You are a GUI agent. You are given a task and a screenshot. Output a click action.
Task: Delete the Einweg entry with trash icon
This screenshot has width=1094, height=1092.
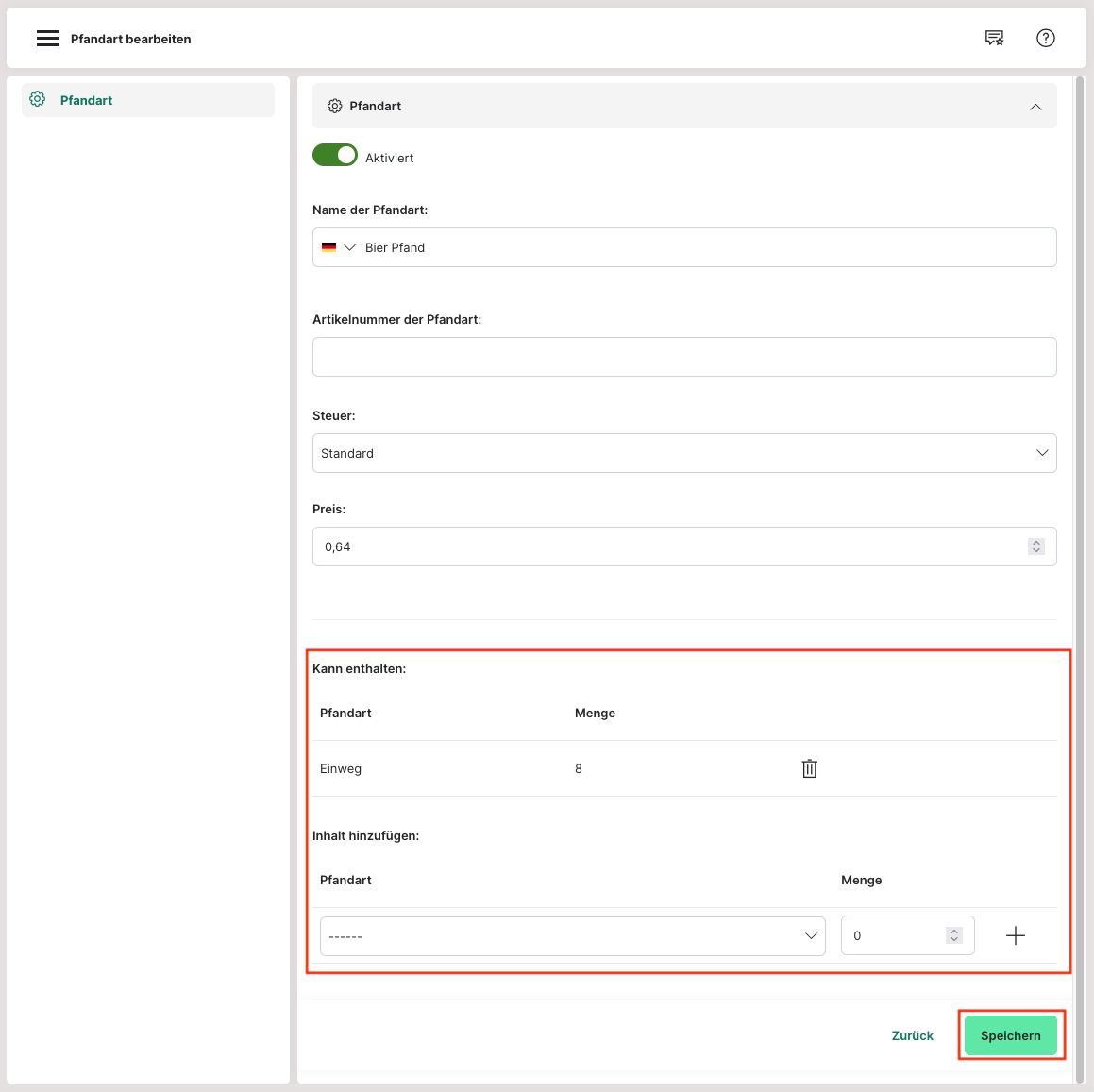coord(809,768)
